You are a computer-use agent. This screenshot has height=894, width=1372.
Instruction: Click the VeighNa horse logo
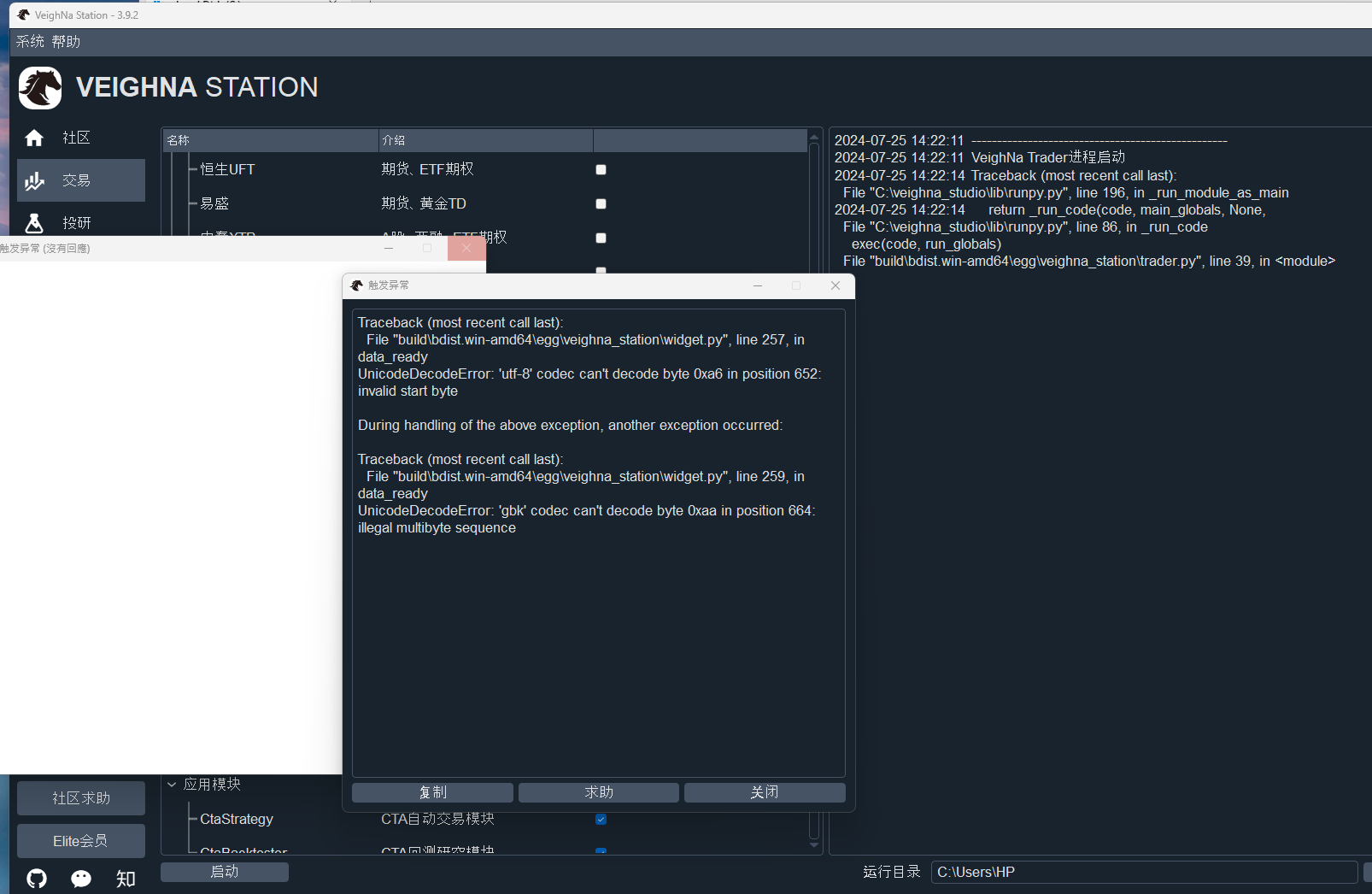[x=40, y=88]
